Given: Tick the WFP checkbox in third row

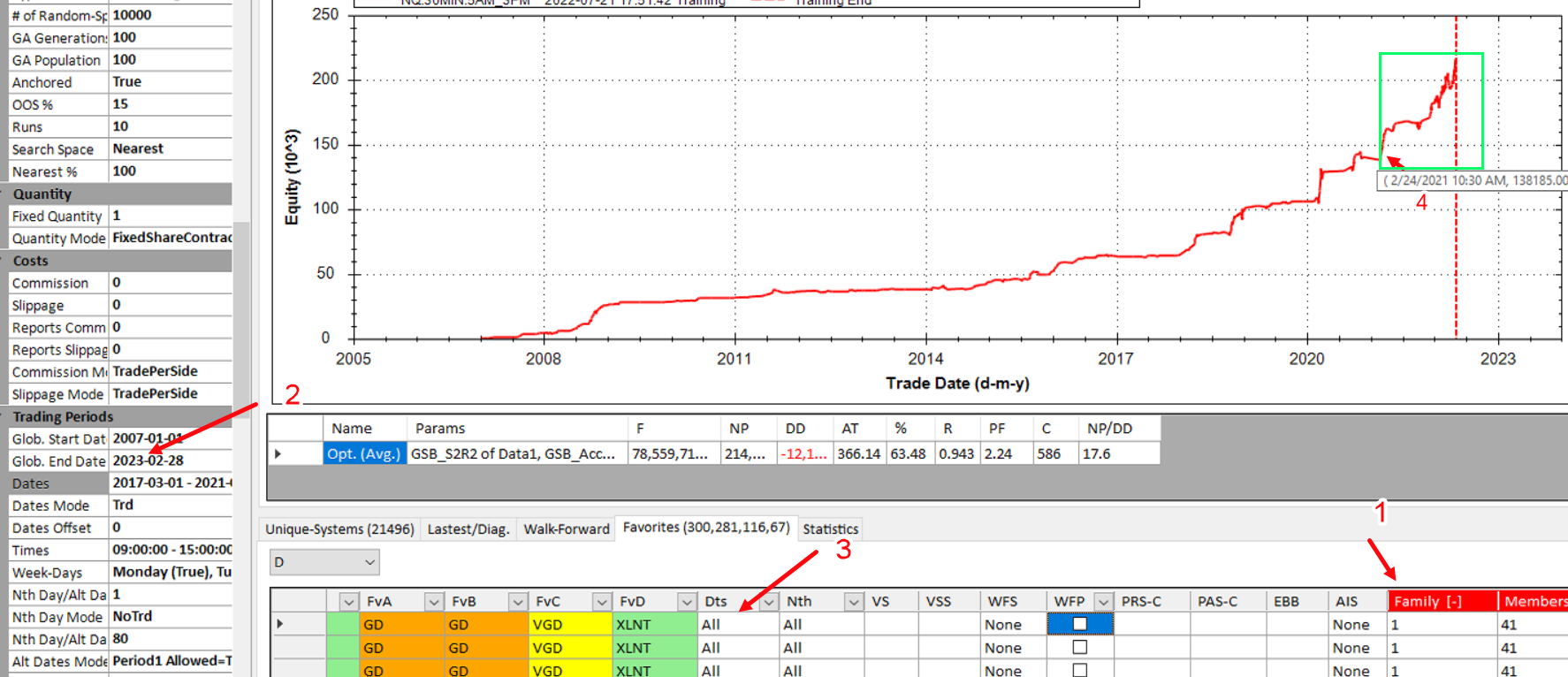Looking at the screenshot, I should coord(1079,670).
